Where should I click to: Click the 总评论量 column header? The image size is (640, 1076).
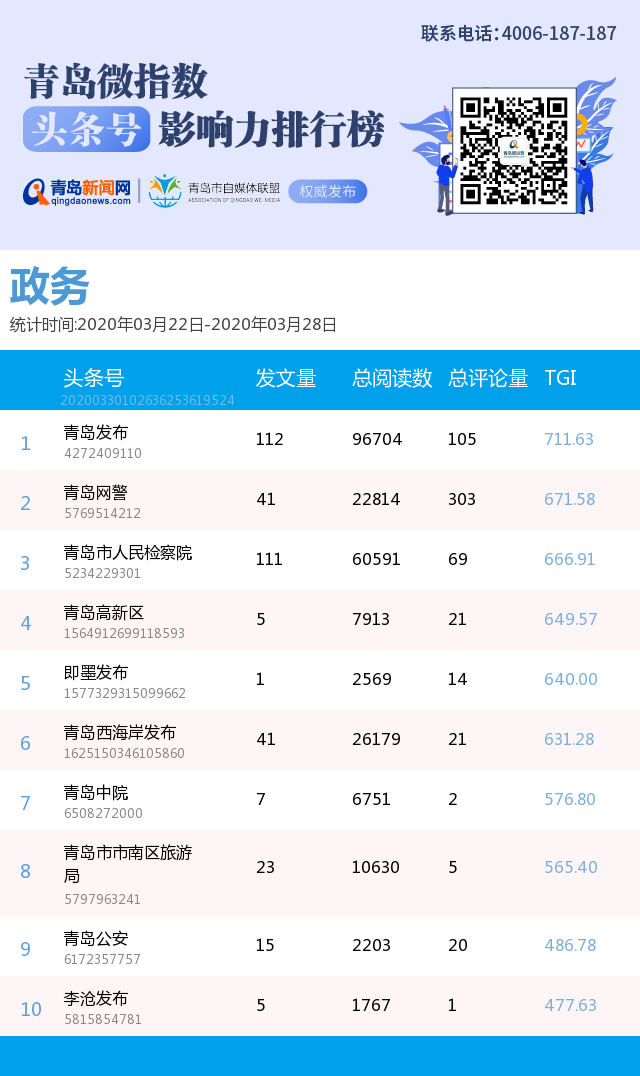click(x=488, y=378)
